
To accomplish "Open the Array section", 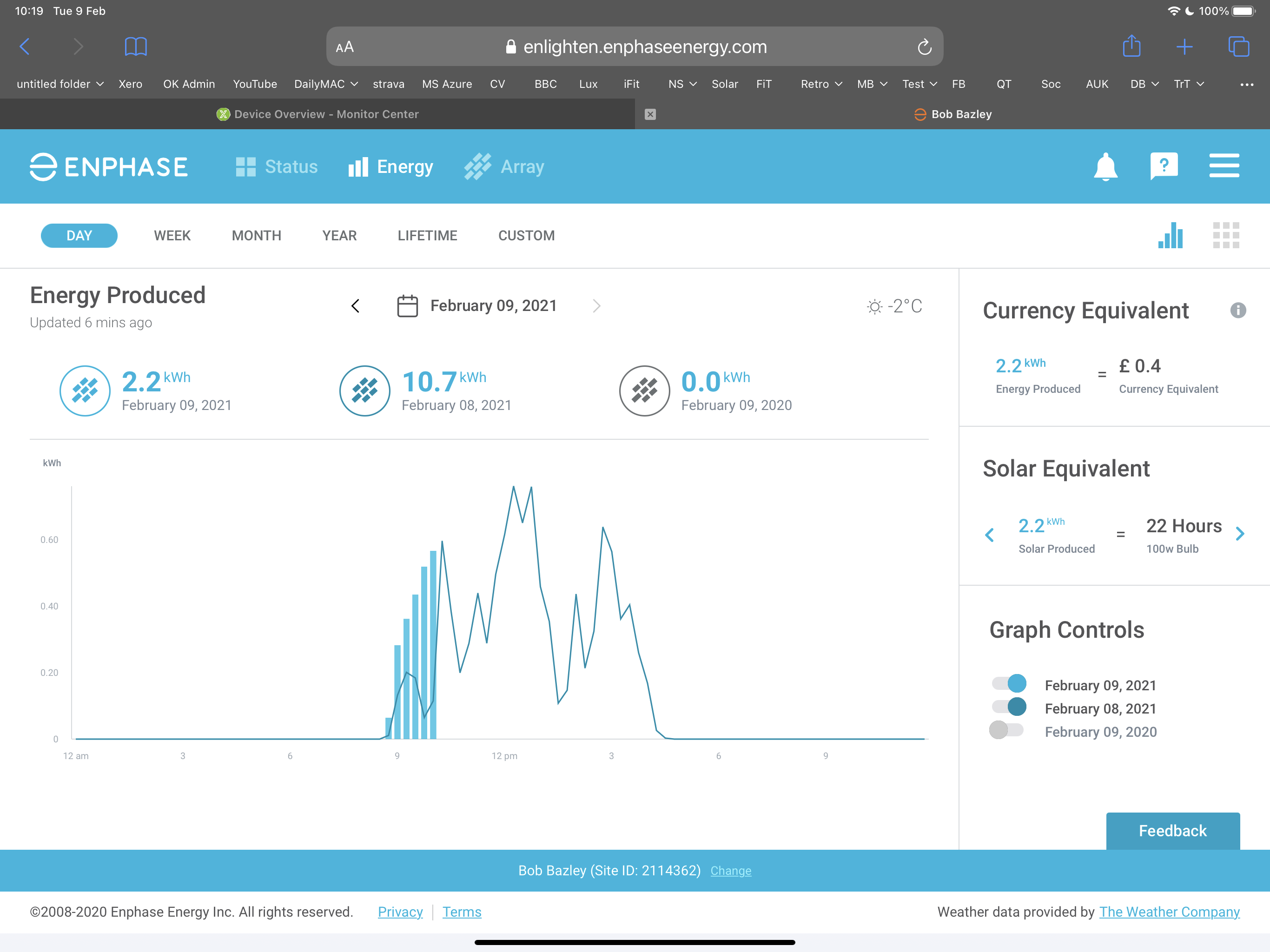I will coord(504,166).
